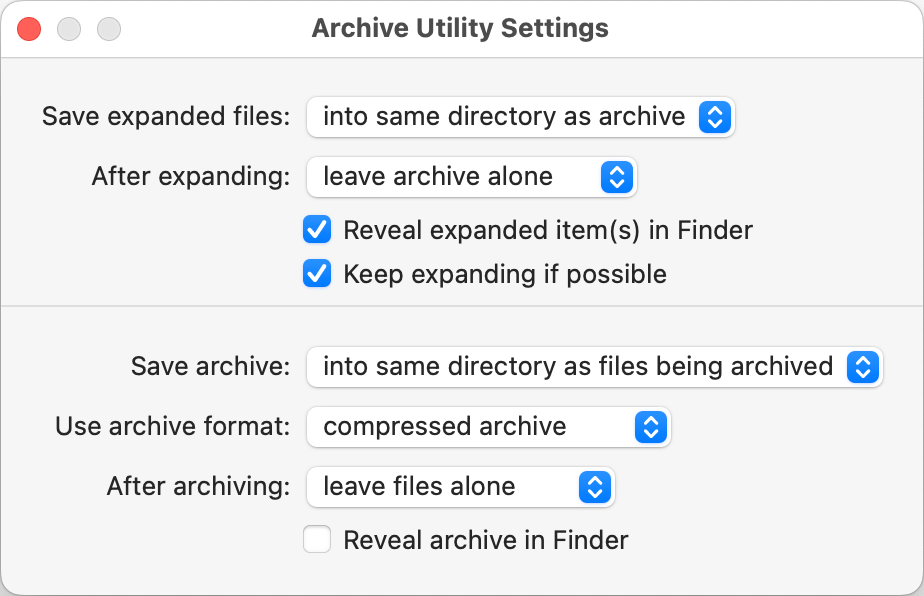The height and width of the screenshot is (596, 924).
Task: Uncheck the Keep expanding if possible checkbox
Action: tap(317, 274)
